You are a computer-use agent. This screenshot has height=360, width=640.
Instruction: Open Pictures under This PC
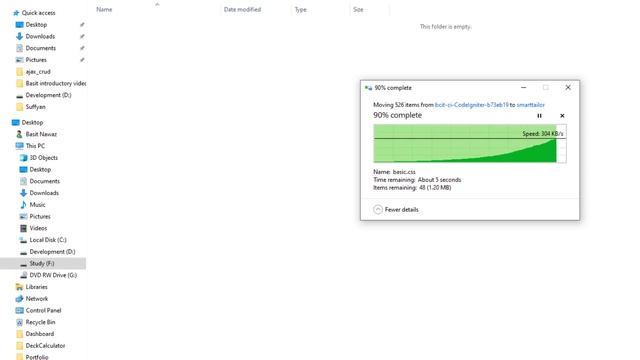(x=35, y=217)
